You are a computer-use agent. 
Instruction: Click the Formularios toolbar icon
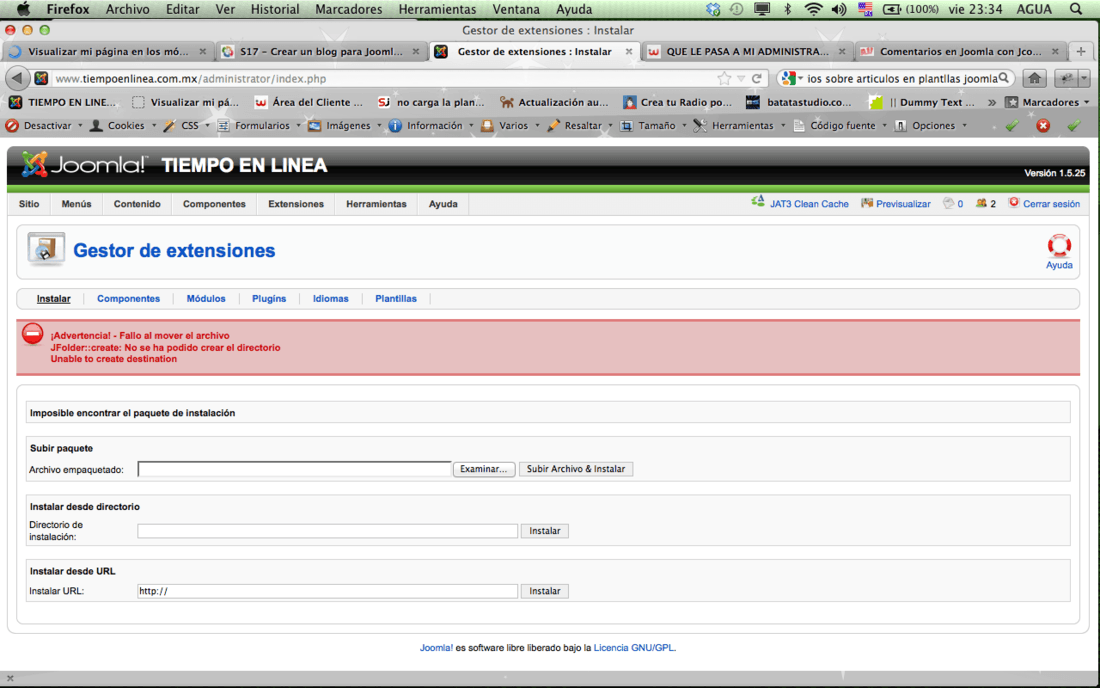(224, 126)
